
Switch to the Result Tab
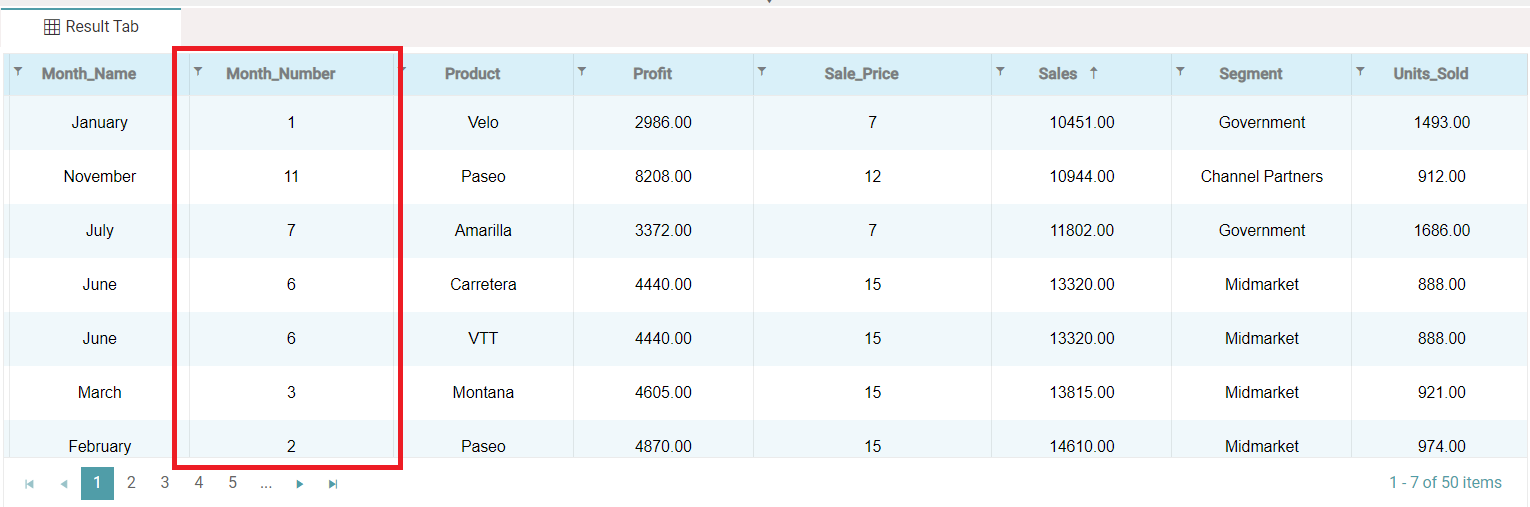91,27
